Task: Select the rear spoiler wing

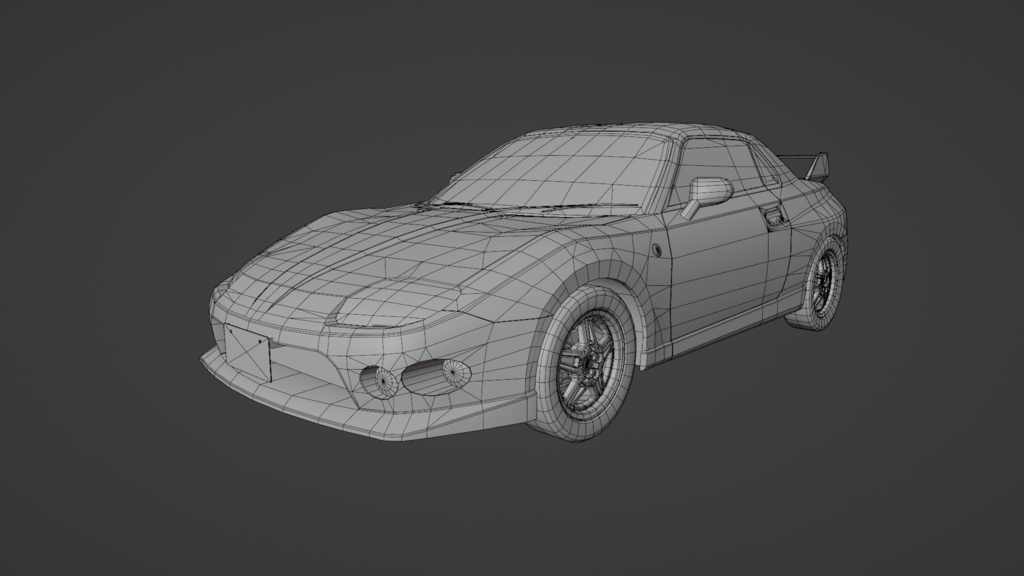Action: (x=805, y=165)
